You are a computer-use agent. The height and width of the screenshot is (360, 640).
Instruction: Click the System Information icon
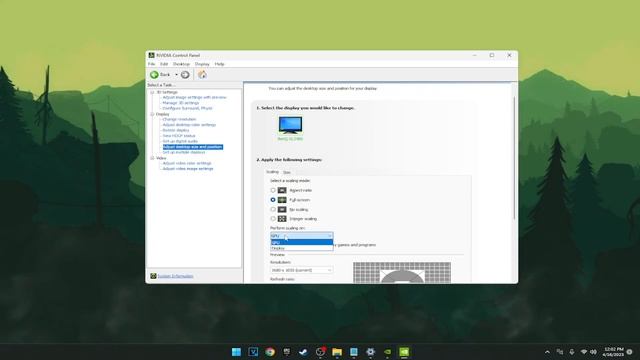click(153, 276)
